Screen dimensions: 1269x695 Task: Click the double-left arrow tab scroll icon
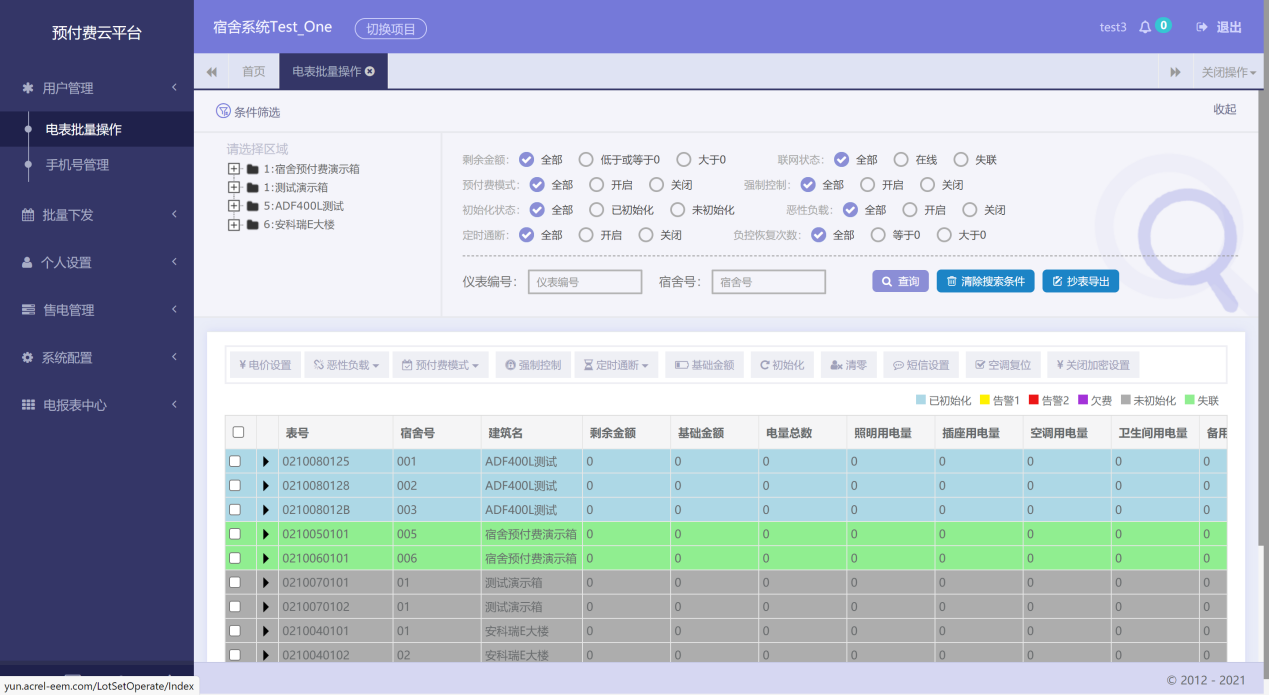coord(211,72)
